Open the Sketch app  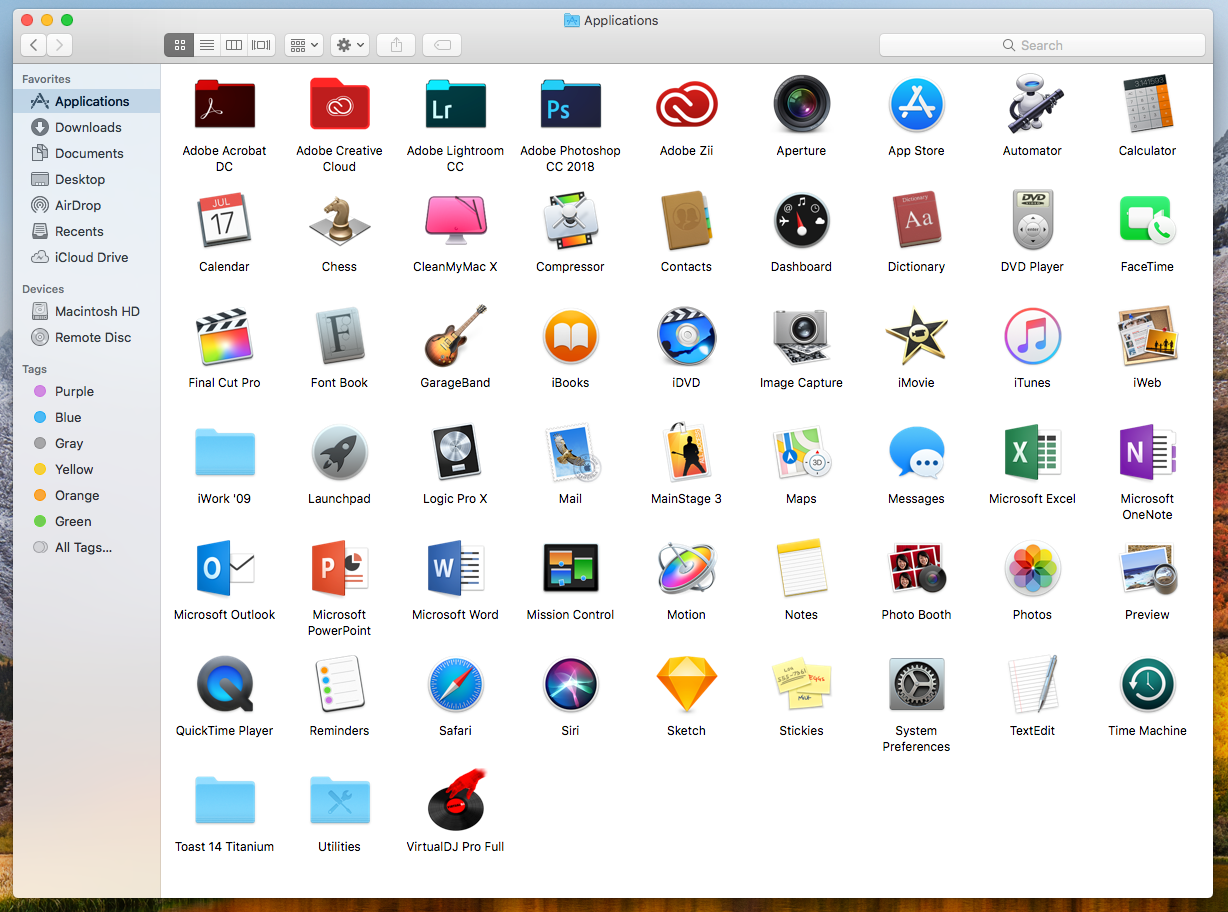(x=686, y=684)
